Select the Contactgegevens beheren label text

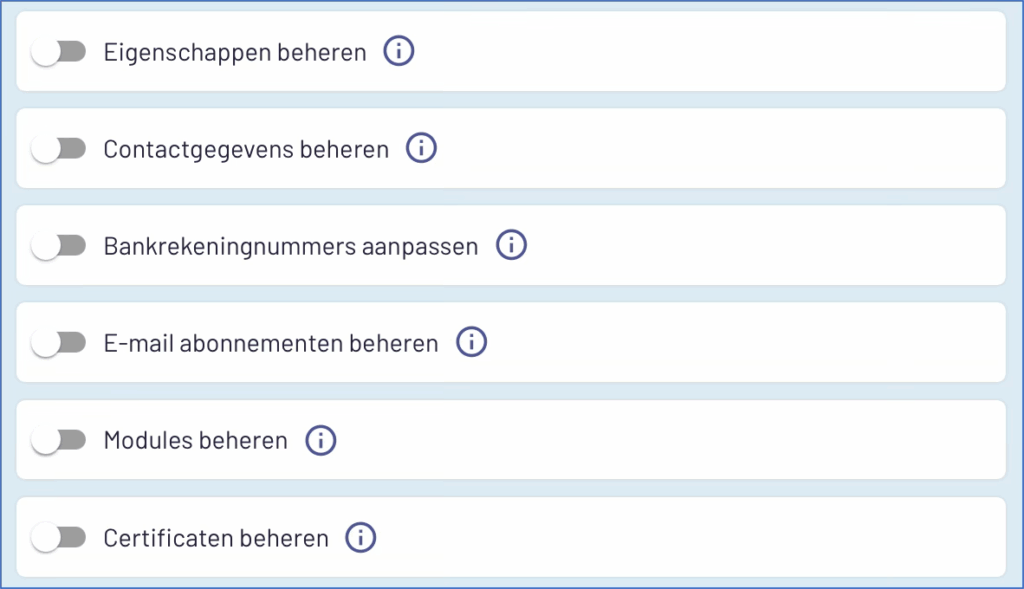pyautogui.click(x=246, y=150)
